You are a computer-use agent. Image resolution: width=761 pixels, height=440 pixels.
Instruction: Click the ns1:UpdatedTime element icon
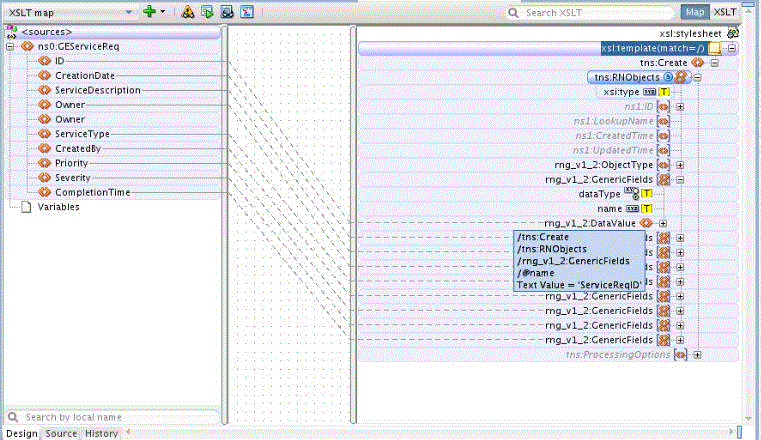pyautogui.click(x=663, y=150)
